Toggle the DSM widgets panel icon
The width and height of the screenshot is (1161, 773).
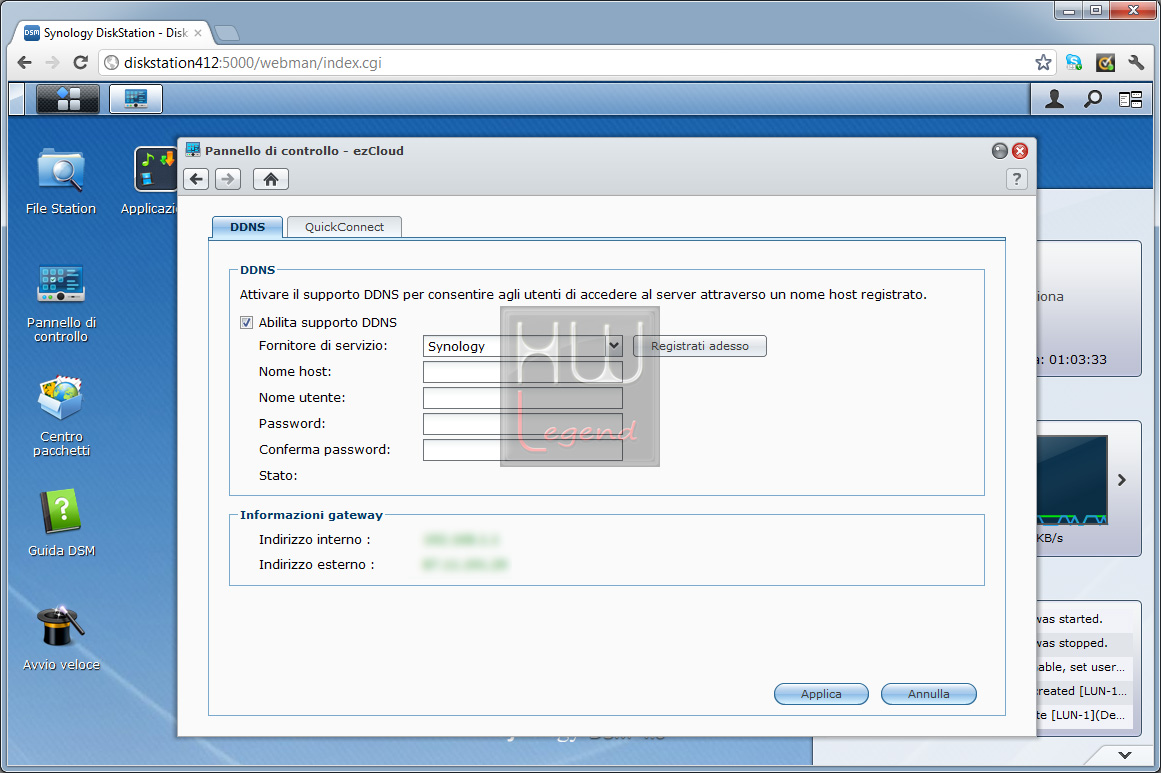pos(1130,99)
